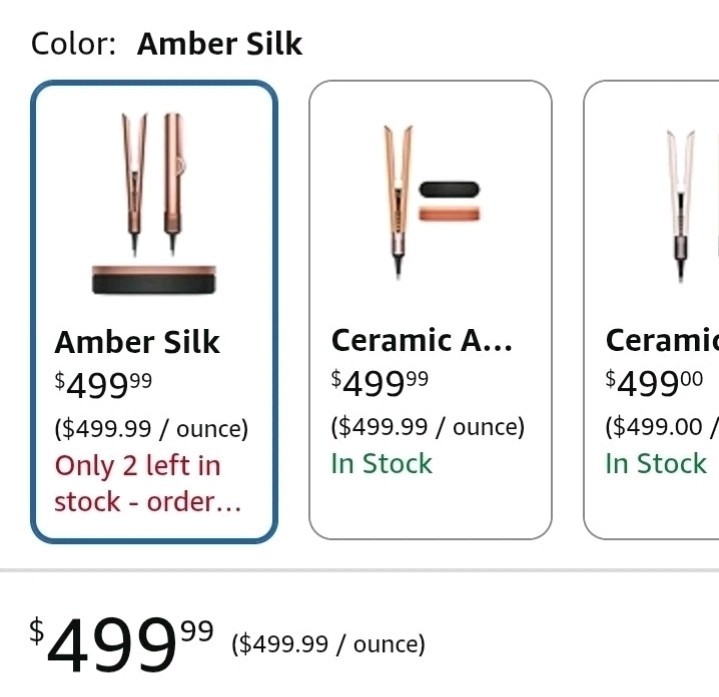719x697 pixels.
Task: Click the Amber Silk product thumbnail image
Action: (x=154, y=204)
